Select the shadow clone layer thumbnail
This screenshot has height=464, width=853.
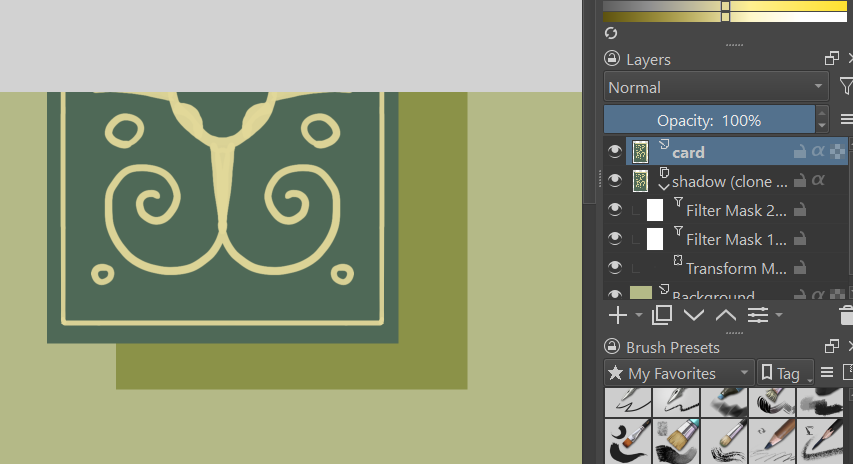pyautogui.click(x=640, y=181)
